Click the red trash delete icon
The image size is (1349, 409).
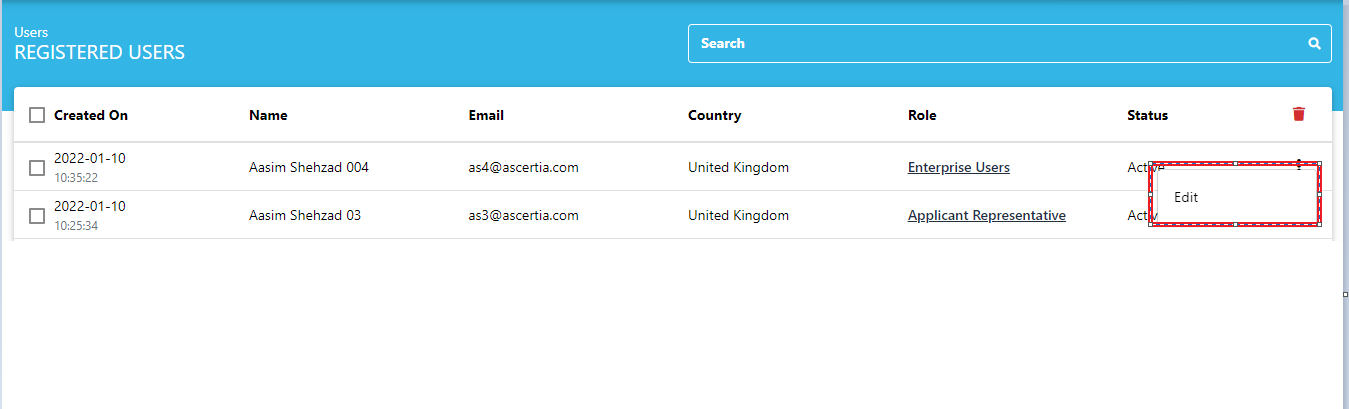pyautogui.click(x=1299, y=114)
